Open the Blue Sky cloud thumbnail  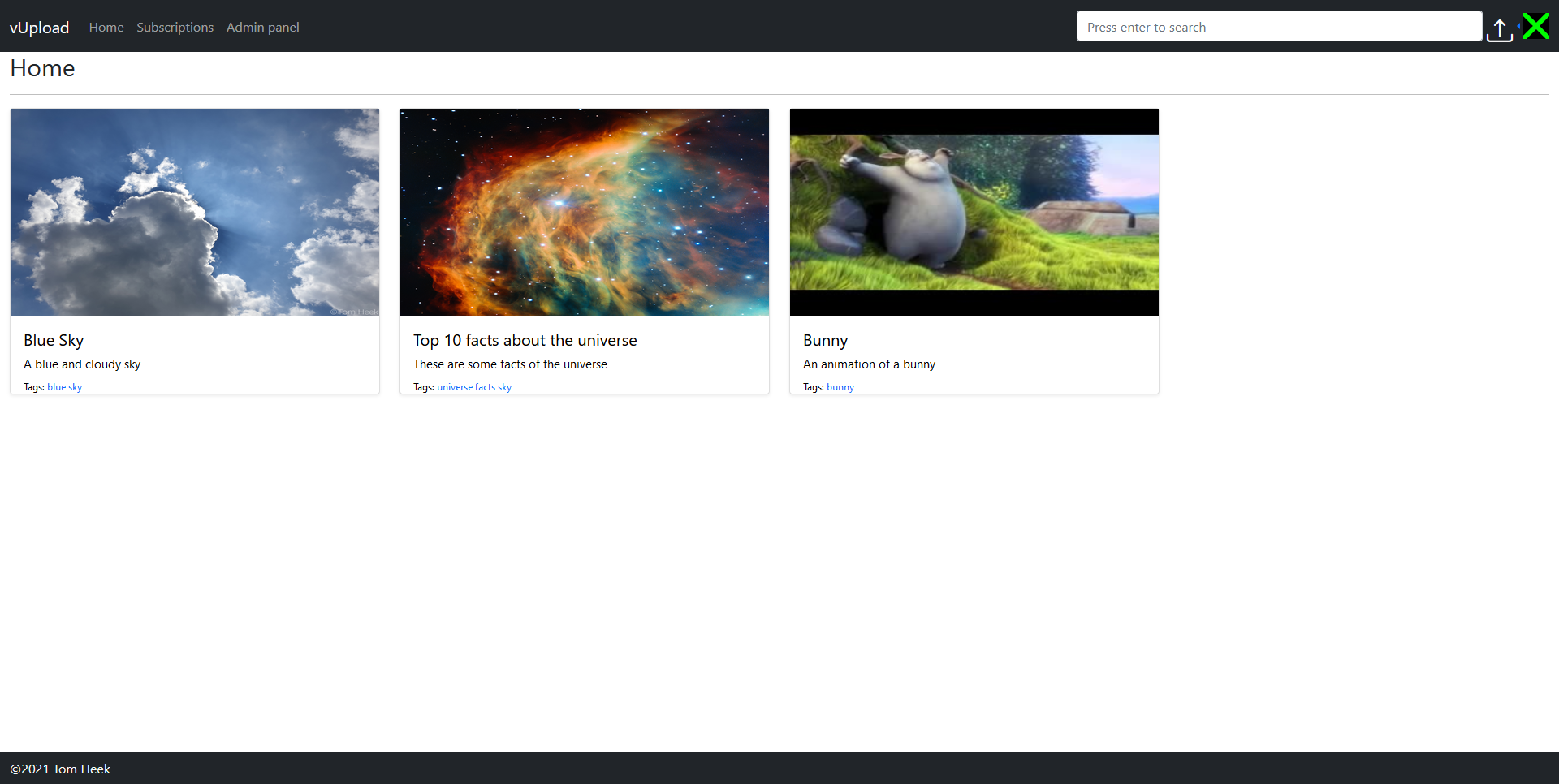[195, 212]
